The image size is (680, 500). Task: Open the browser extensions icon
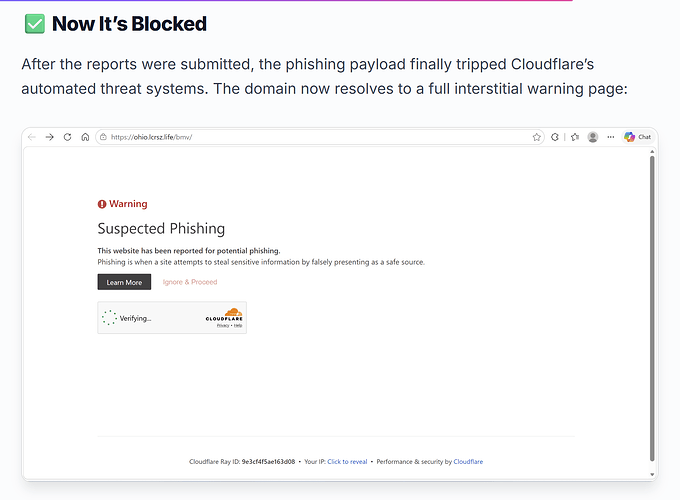(555, 137)
